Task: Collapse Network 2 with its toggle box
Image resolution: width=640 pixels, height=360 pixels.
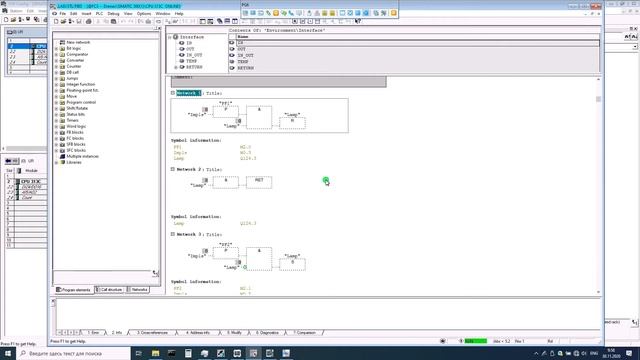Action: pyautogui.click(x=173, y=169)
